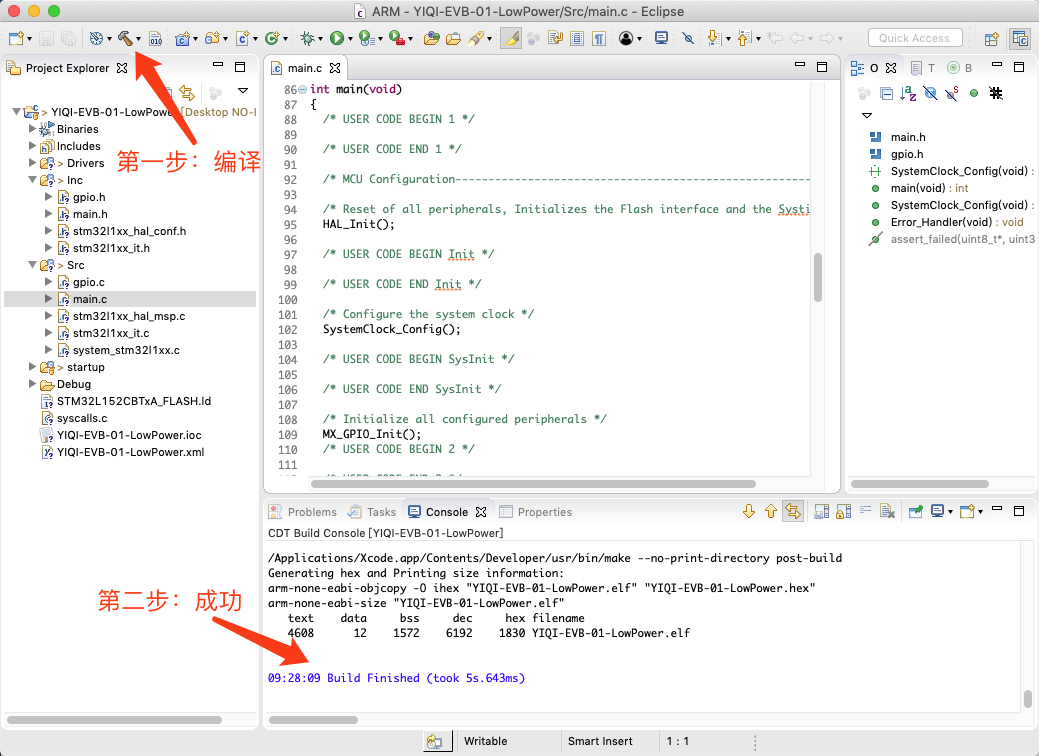Expand the Drivers folder node
The image size is (1039, 756).
click(32, 162)
